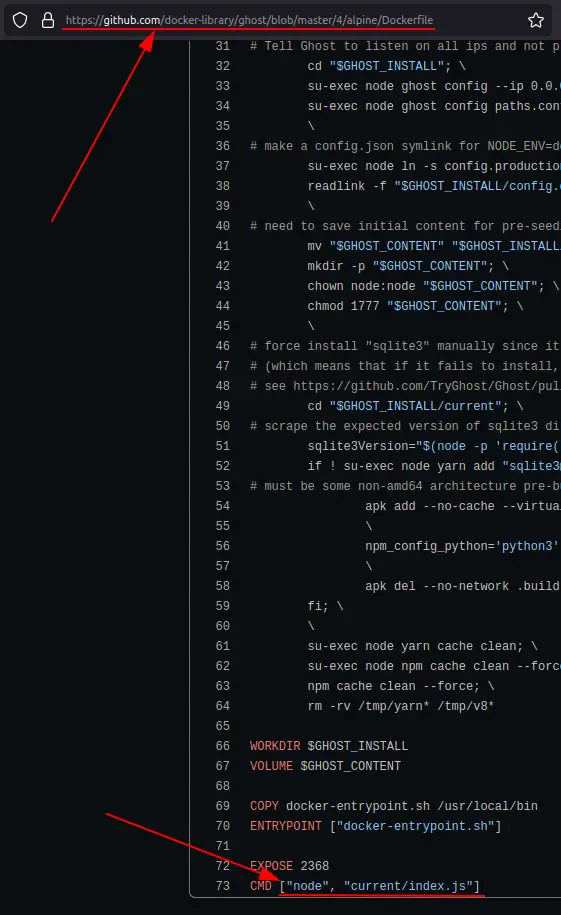
Task: Select line number 40
Action: 222,226
